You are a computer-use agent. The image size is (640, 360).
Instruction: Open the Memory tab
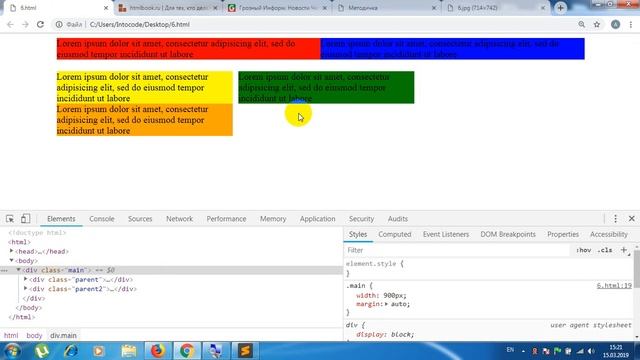click(273, 219)
